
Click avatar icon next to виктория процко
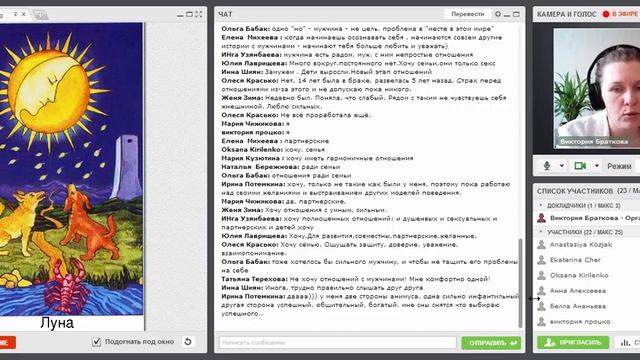coord(541,322)
